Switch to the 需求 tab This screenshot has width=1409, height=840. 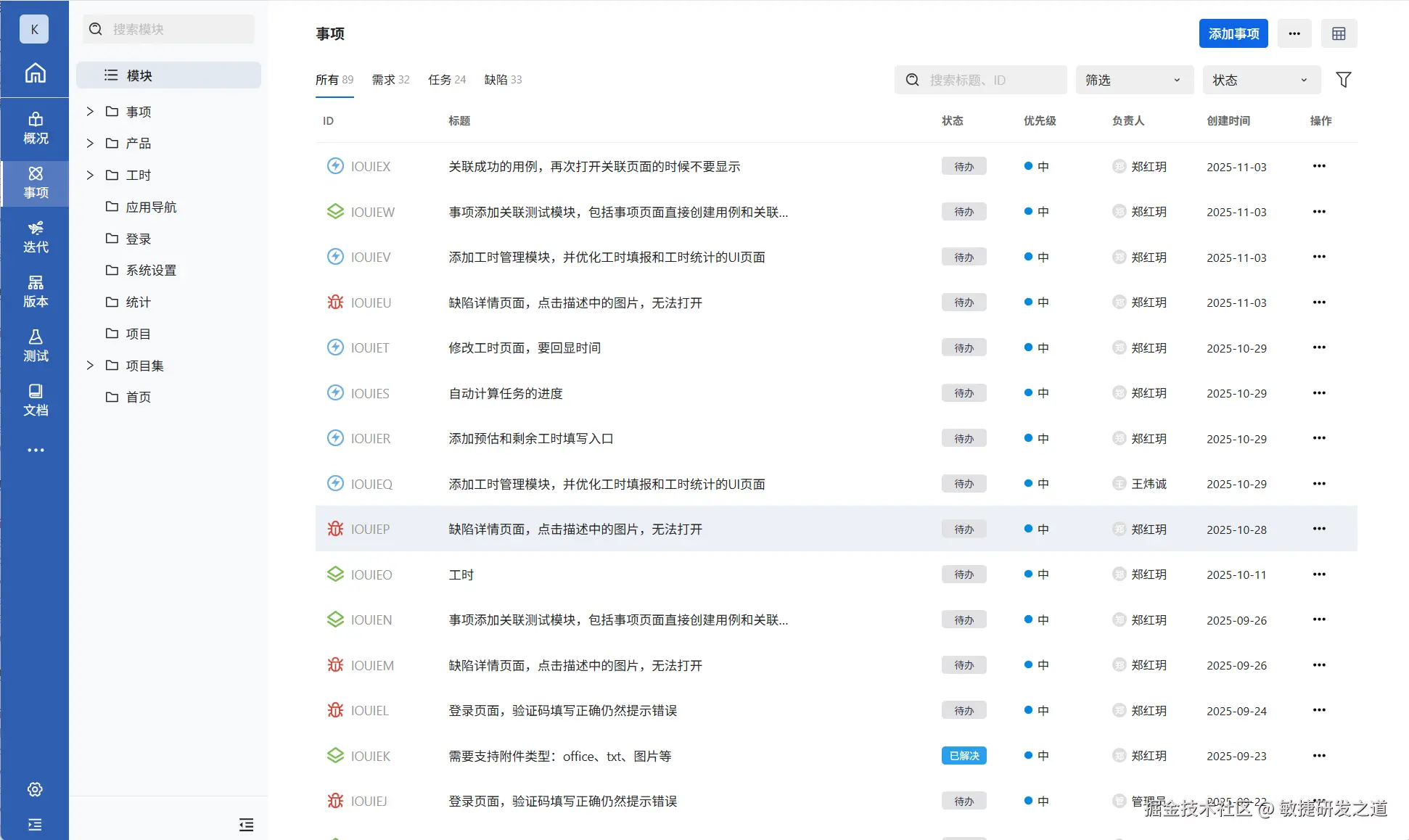click(x=390, y=80)
